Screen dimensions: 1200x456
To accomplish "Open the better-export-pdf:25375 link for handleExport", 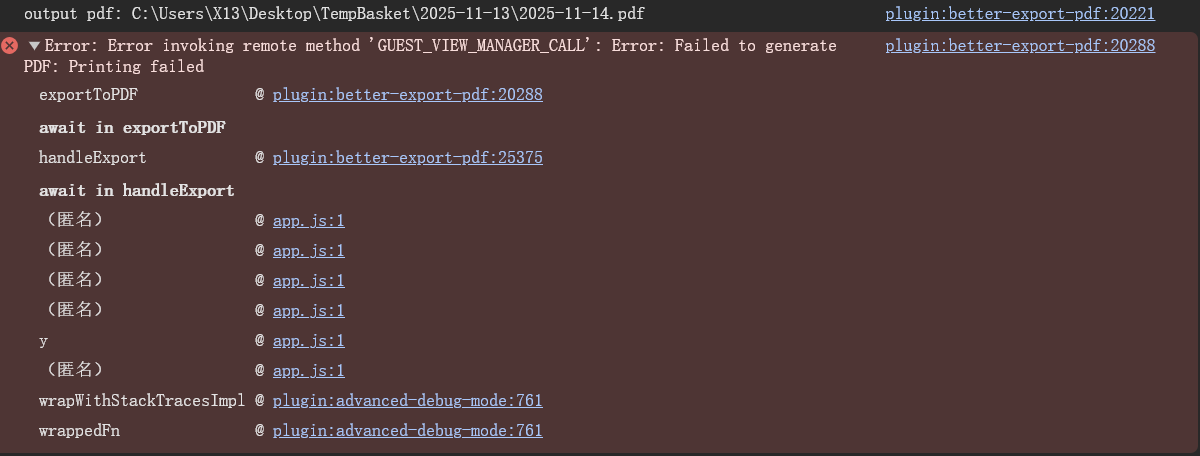I will (407, 158).
